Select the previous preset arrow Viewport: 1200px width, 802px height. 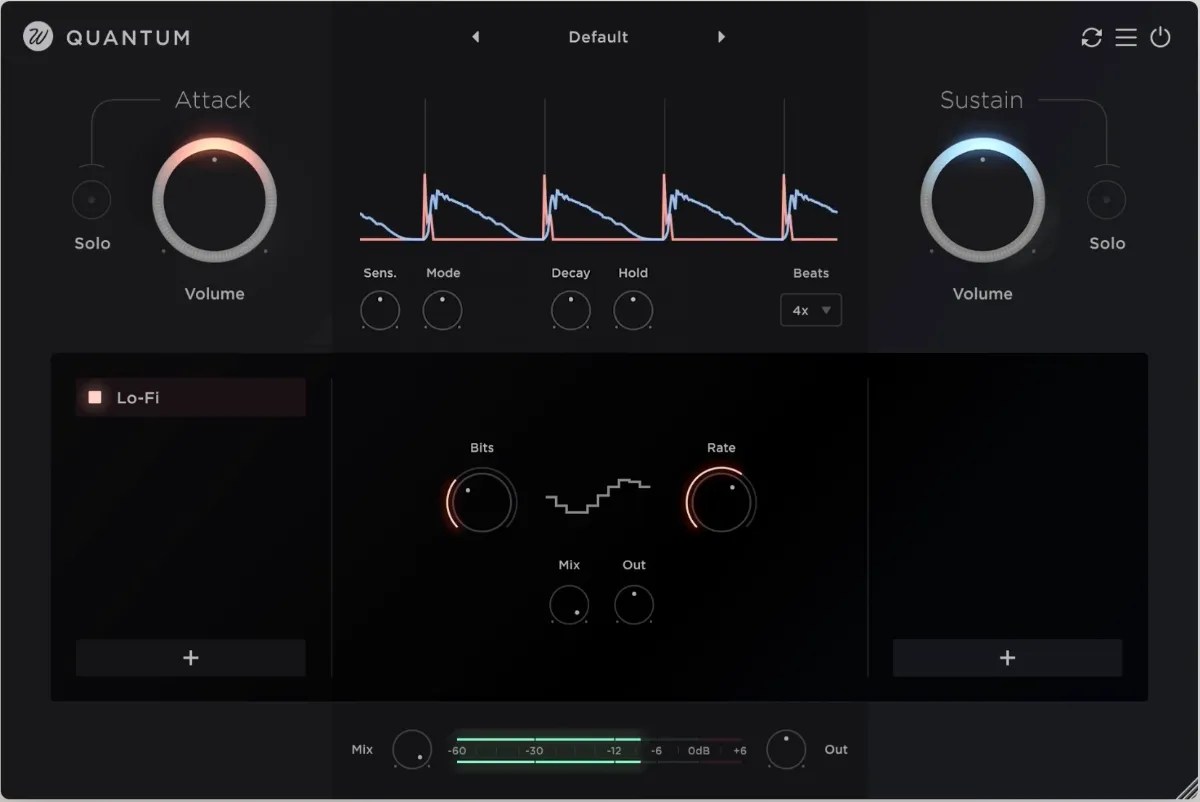click(476, 36)
